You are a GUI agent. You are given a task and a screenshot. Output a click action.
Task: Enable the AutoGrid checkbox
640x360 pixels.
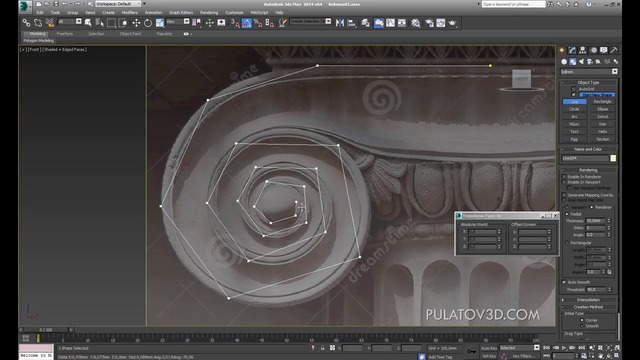pyautogui.click(x=574, y=89)
